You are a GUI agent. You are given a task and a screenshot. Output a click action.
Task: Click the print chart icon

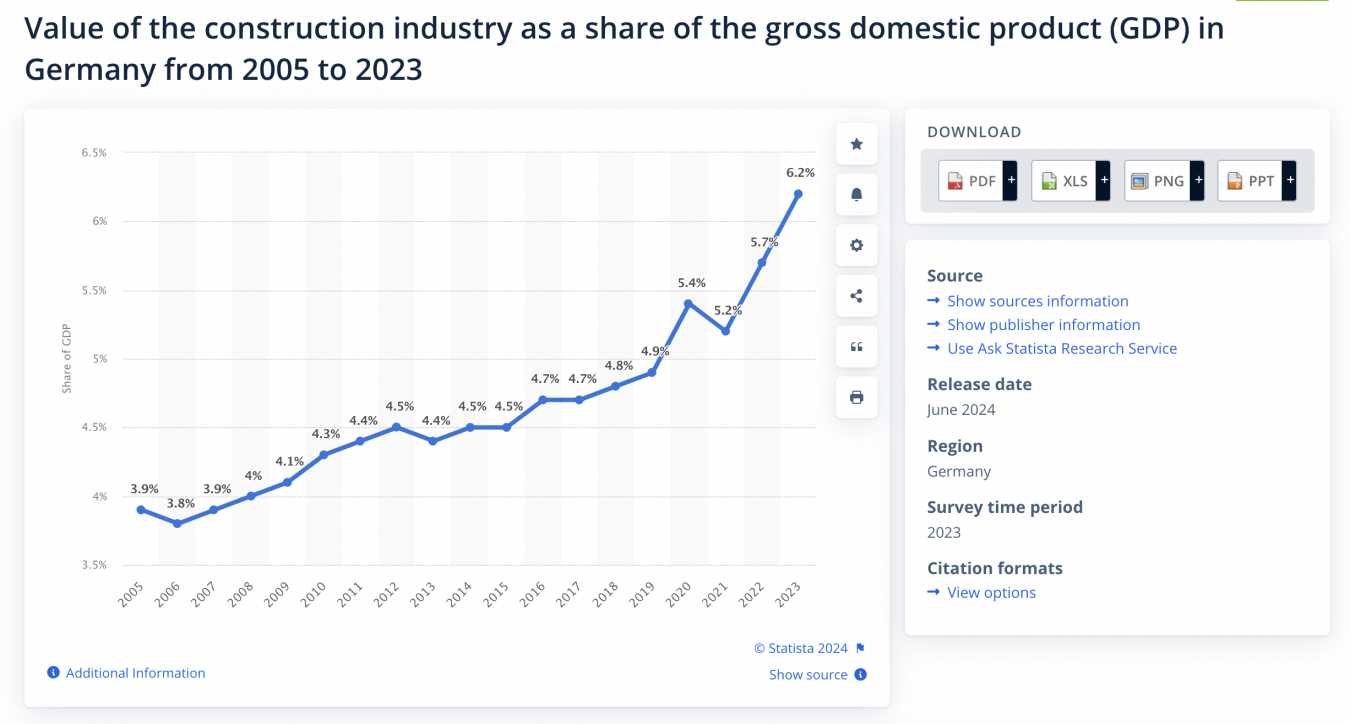click(856, 397)
